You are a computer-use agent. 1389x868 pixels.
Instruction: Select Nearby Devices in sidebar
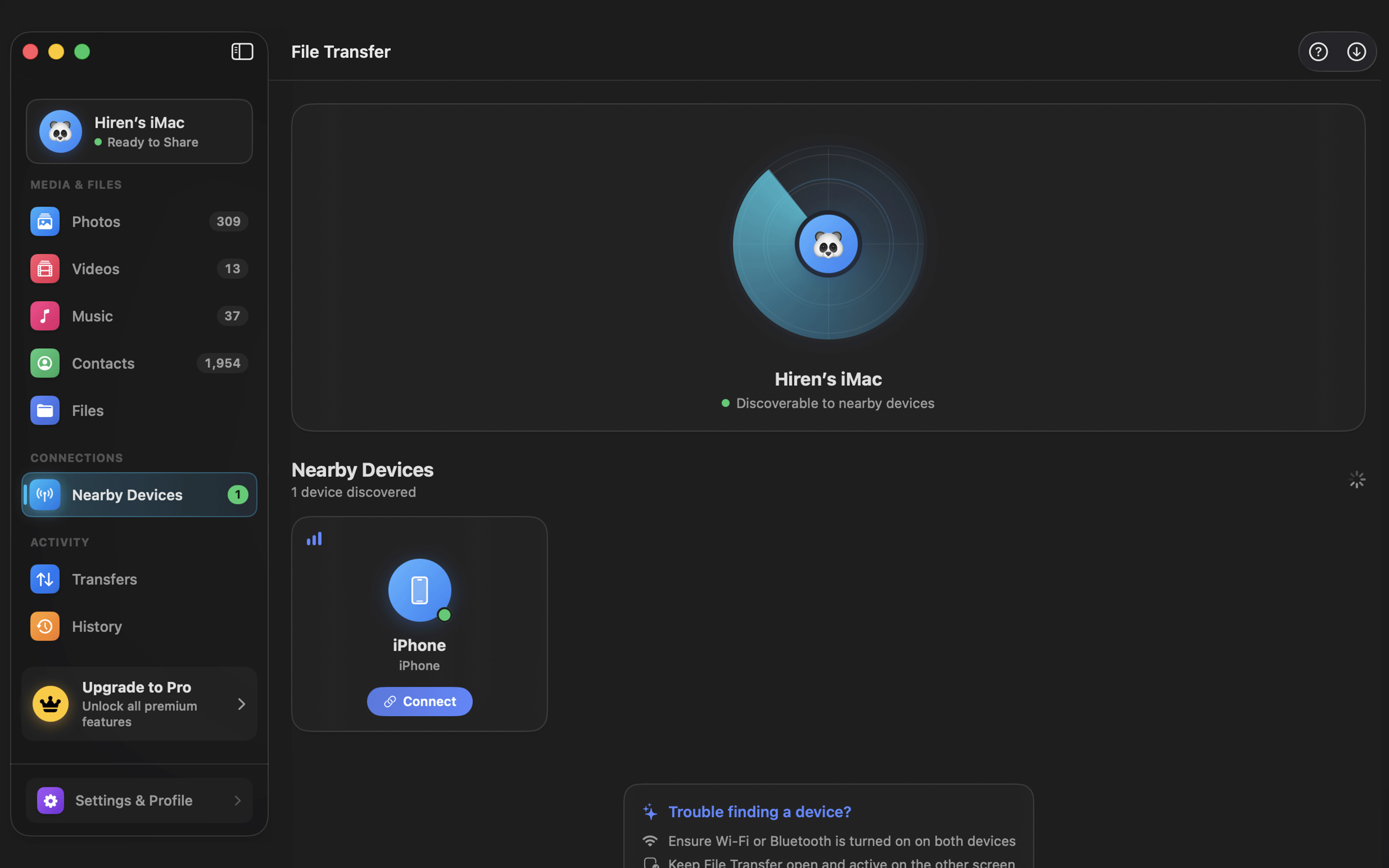139,494
